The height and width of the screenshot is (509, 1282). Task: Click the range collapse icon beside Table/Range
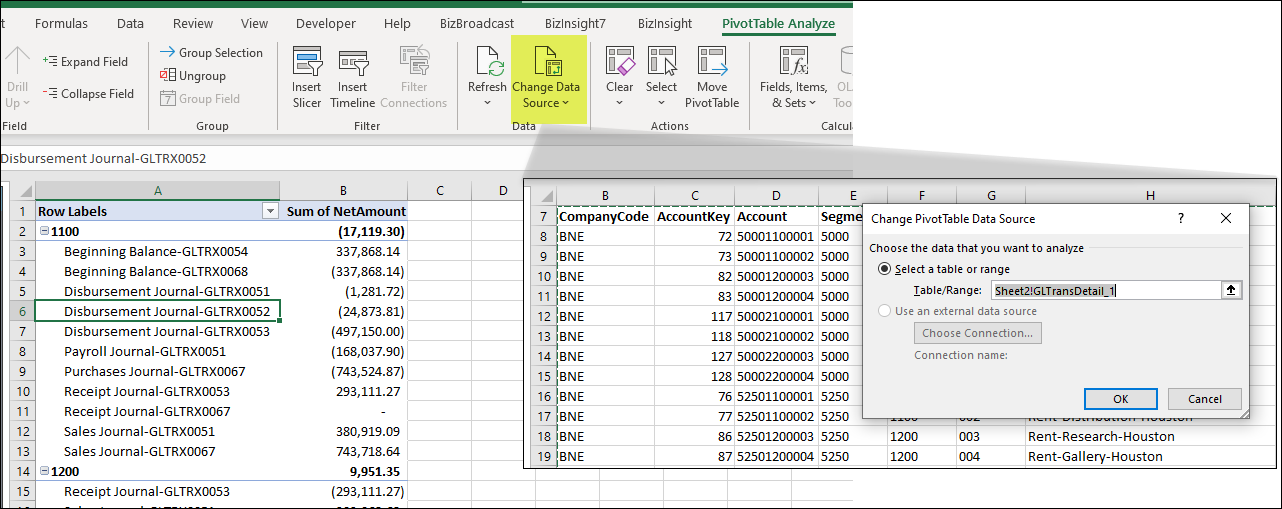pos(1231,290)
